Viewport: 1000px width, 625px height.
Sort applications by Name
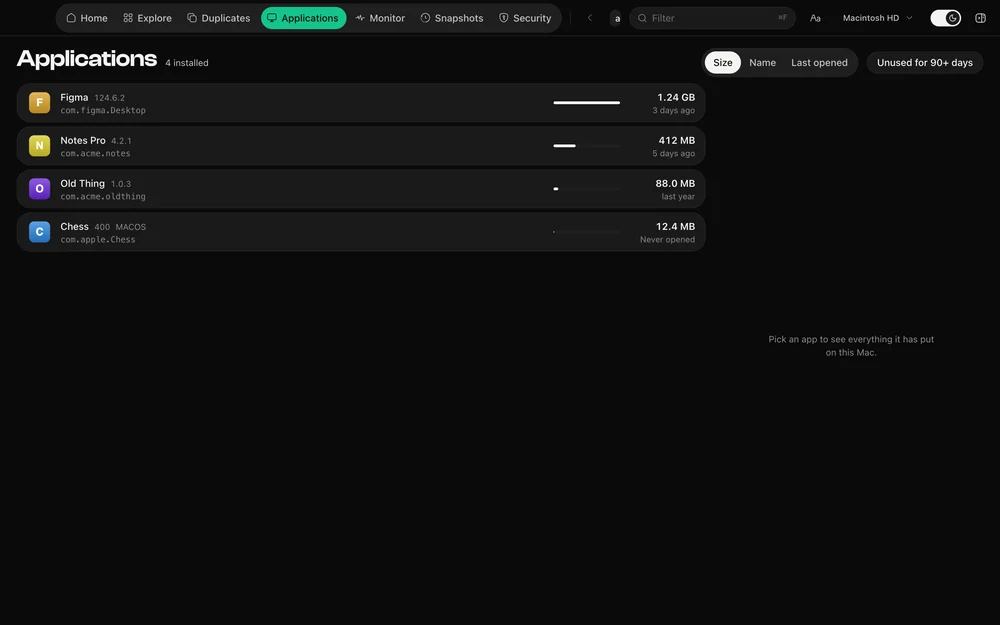(762, 62)
